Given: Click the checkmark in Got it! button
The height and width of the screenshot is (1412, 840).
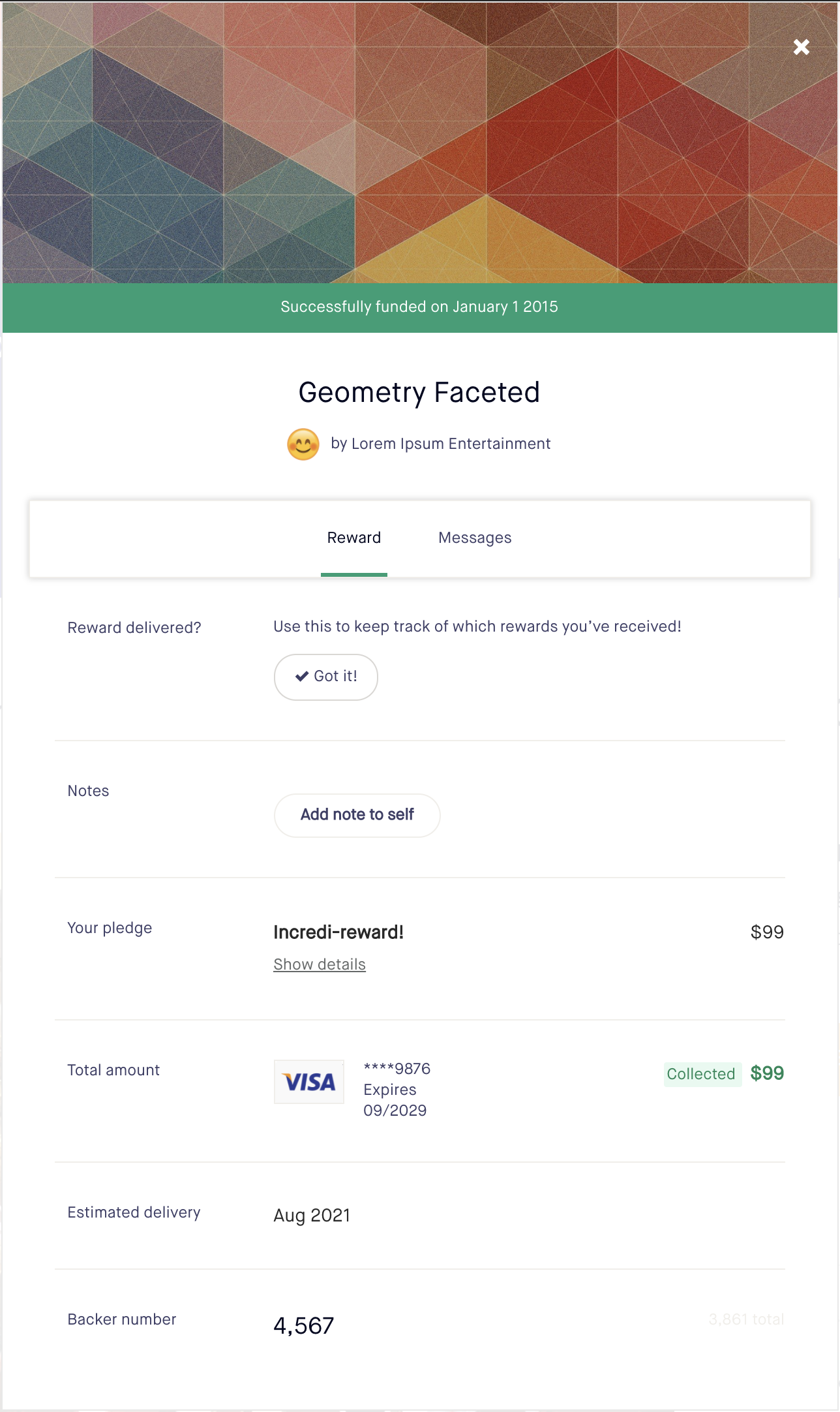Looking at the screenshot, I should (x=302, y=677).
